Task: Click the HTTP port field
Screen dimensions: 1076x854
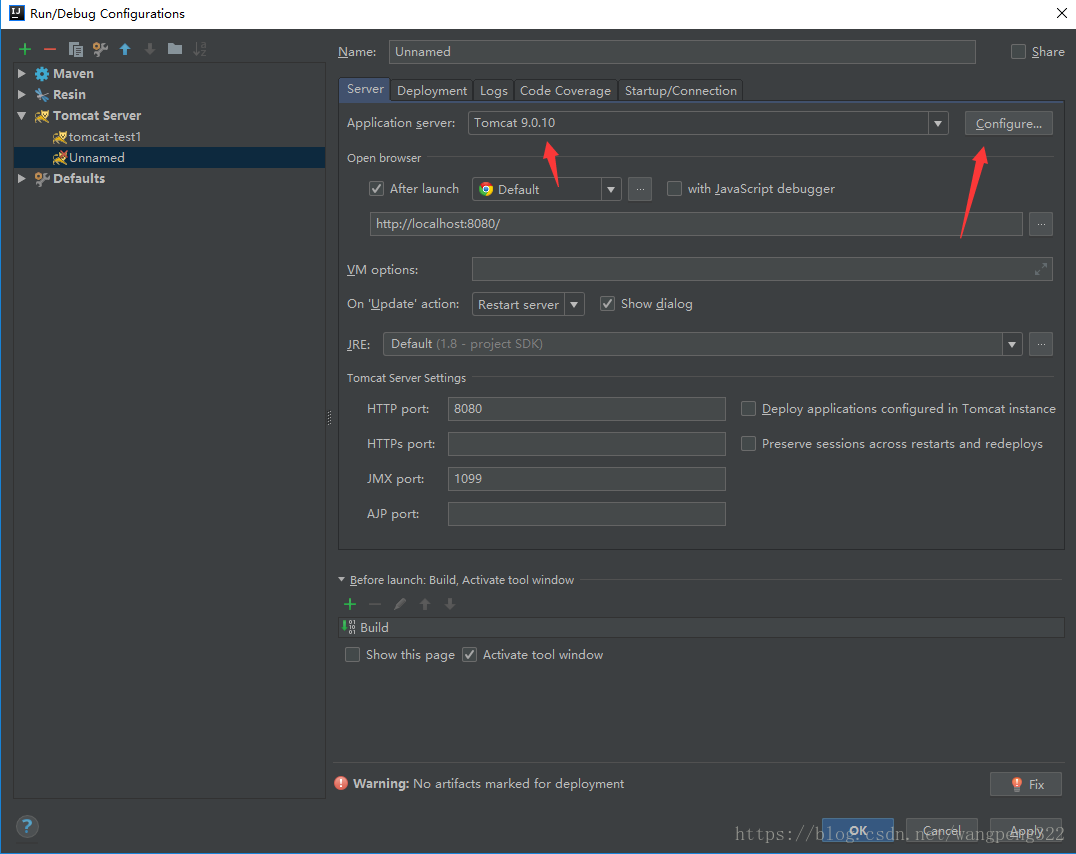Action: coord(587,408)
